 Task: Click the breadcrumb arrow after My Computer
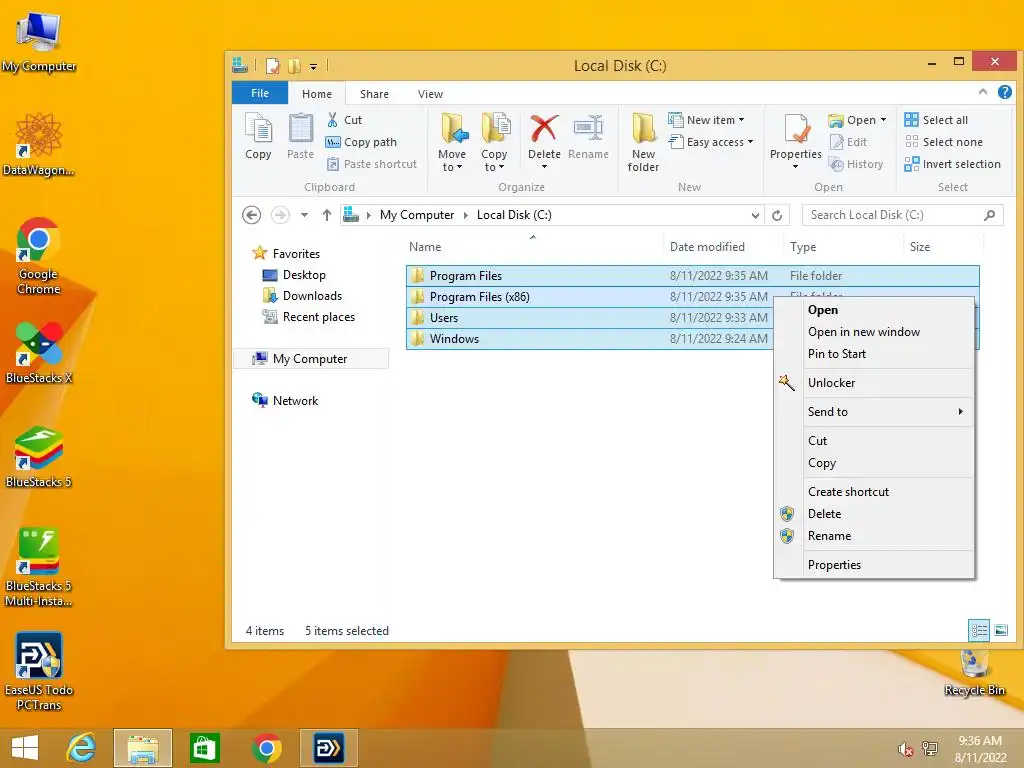[x=466, y=215]
